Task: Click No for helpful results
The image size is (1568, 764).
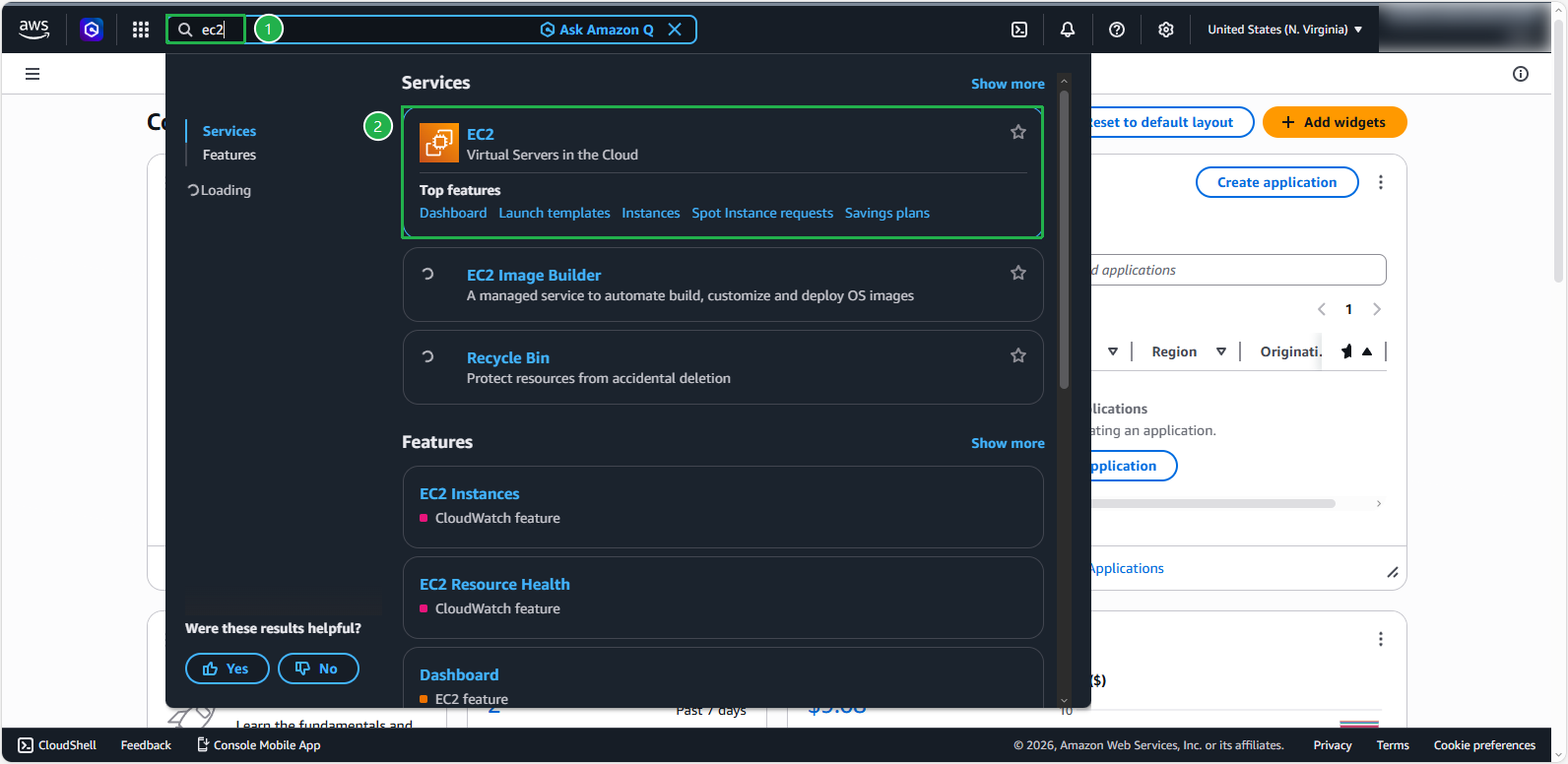Action: pos(318,668)
